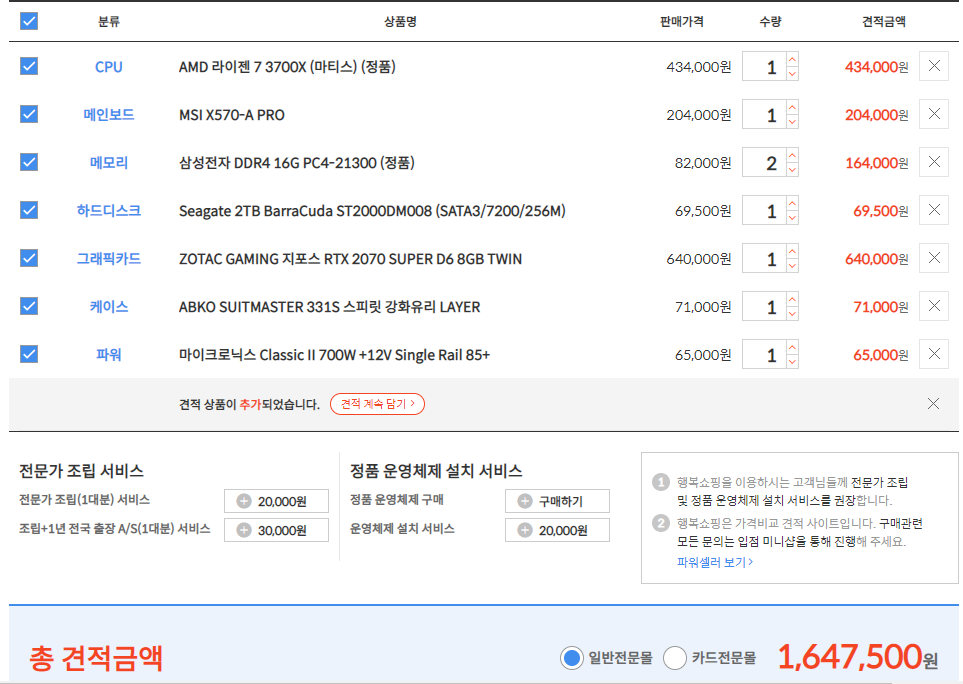Decrease 파워 quantity with down arrow

[x=792, y=361]
